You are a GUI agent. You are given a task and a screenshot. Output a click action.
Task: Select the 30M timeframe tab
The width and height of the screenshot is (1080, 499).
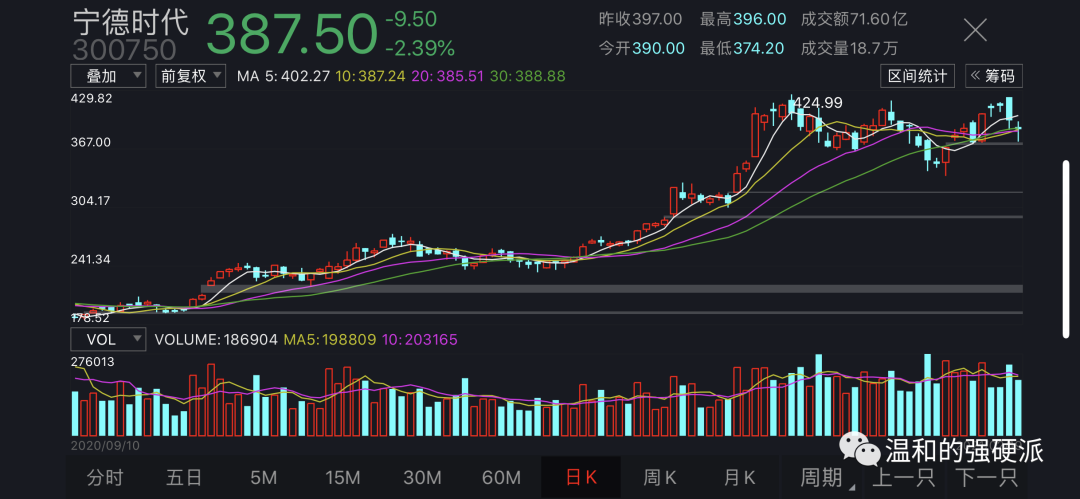click(x=421, y=478)
